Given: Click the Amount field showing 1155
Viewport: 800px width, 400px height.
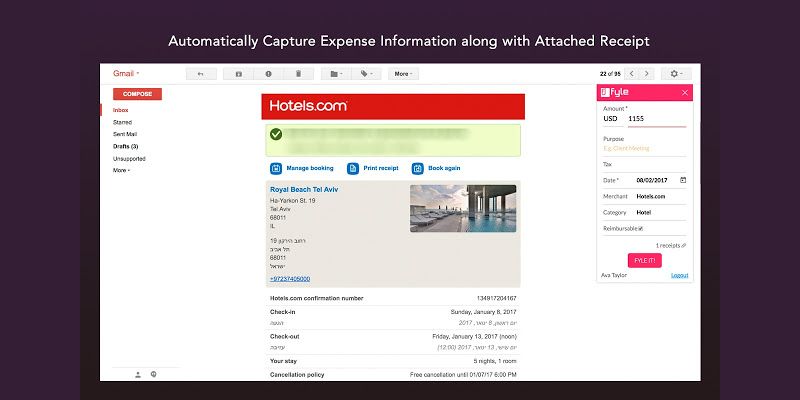Looking at the screenshot, I should tap(657, 119).
